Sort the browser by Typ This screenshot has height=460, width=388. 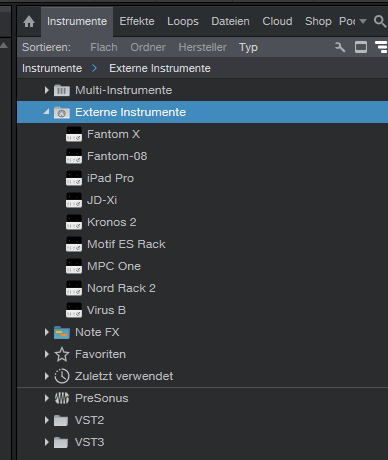248,47
